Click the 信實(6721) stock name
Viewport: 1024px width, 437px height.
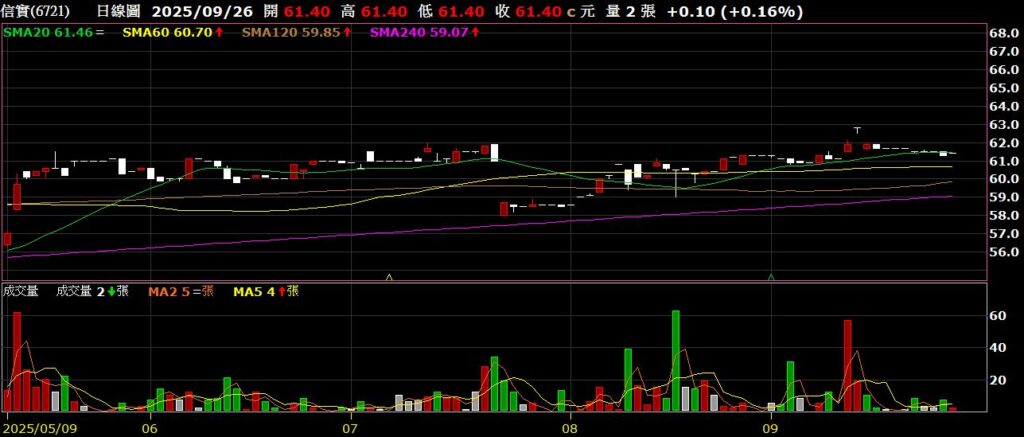pyautogui.click(x=36, y=12)
